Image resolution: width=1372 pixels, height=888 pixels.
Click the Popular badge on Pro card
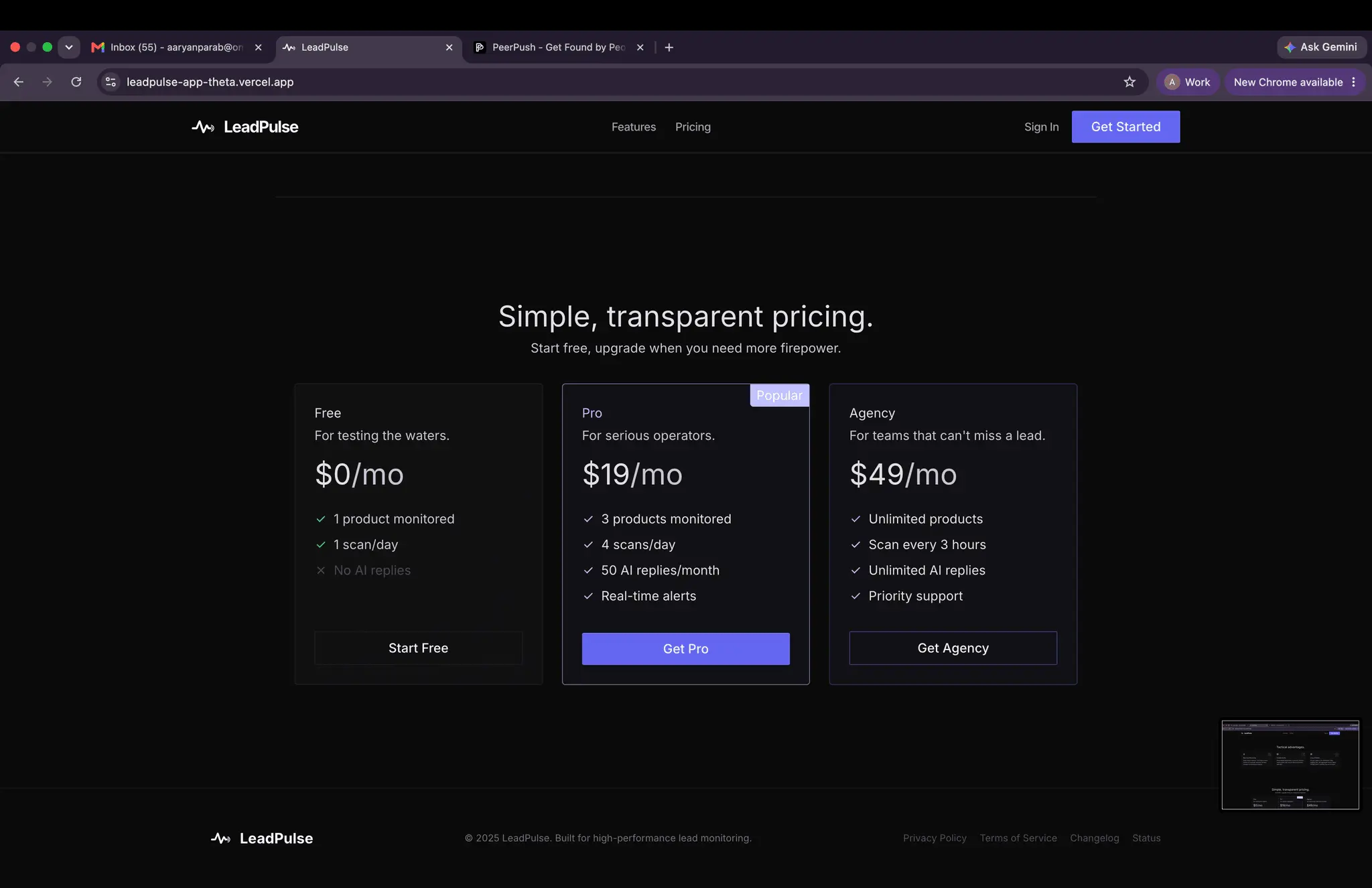pos(779,395)
